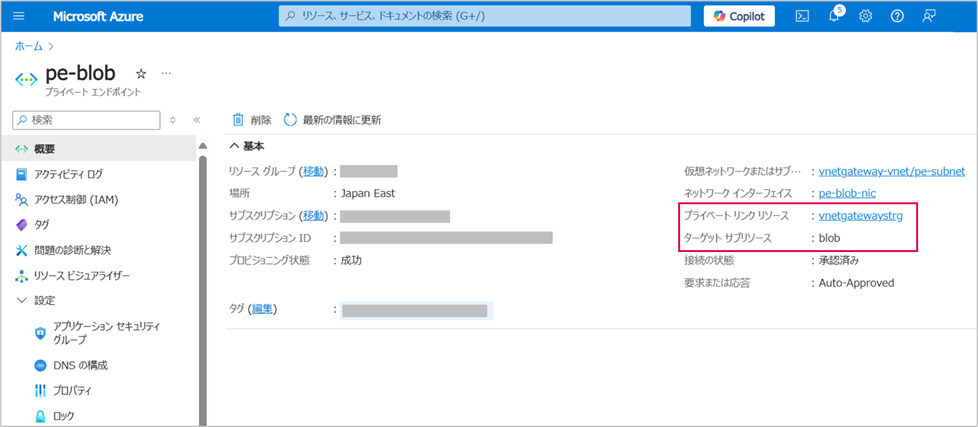Click the blob target sub-resource value

(x=829, y=238)
